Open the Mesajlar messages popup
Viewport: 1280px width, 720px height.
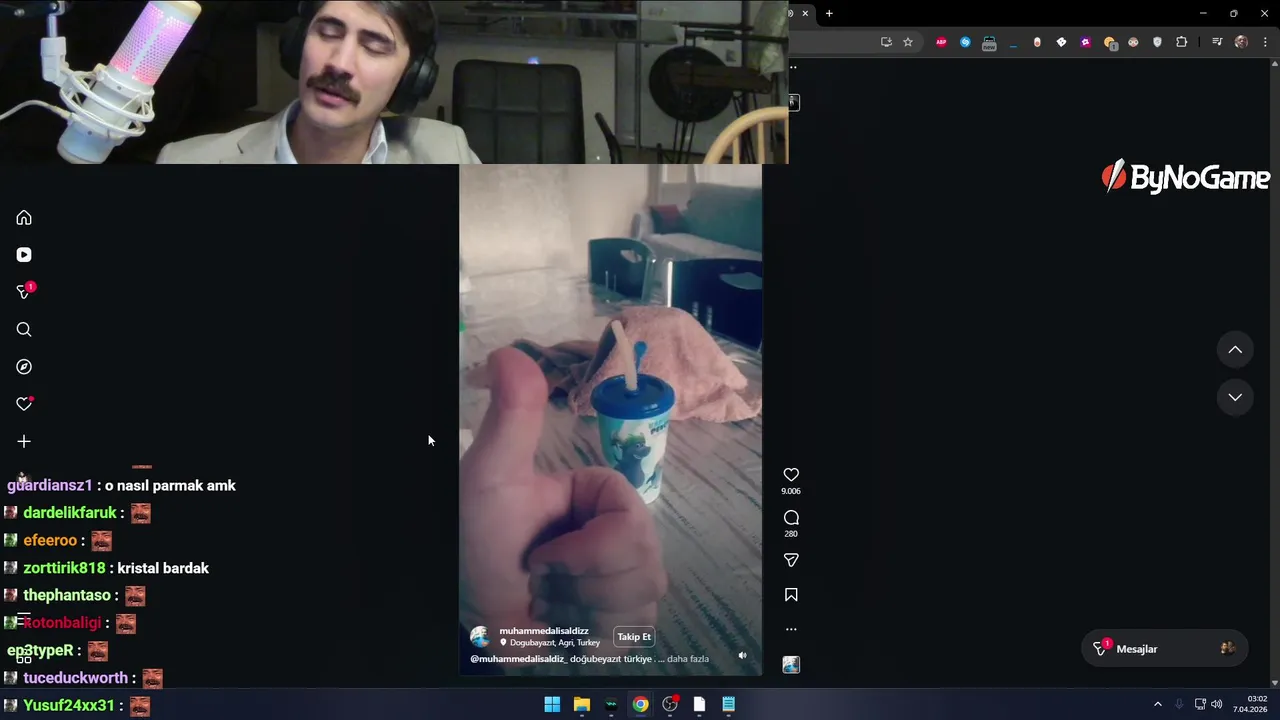1164,649
